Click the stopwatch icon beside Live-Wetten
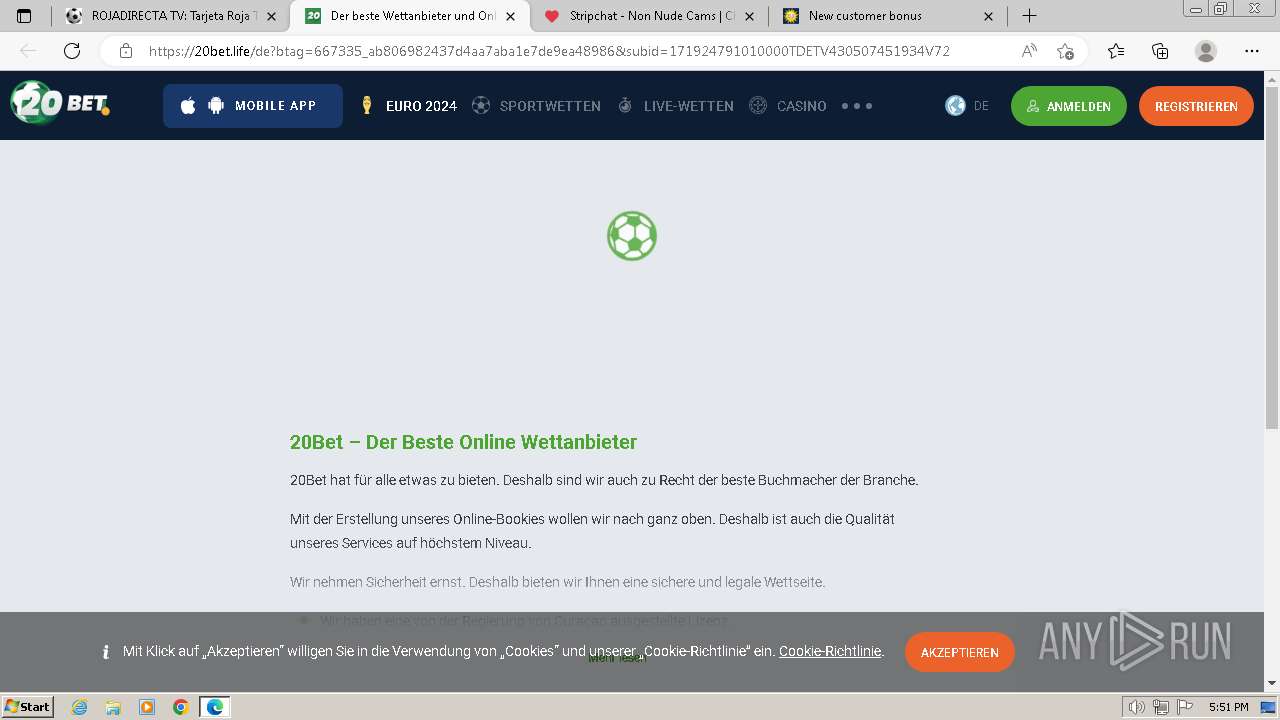Viewport: 1280px width, 720px height. pos(625,105)
